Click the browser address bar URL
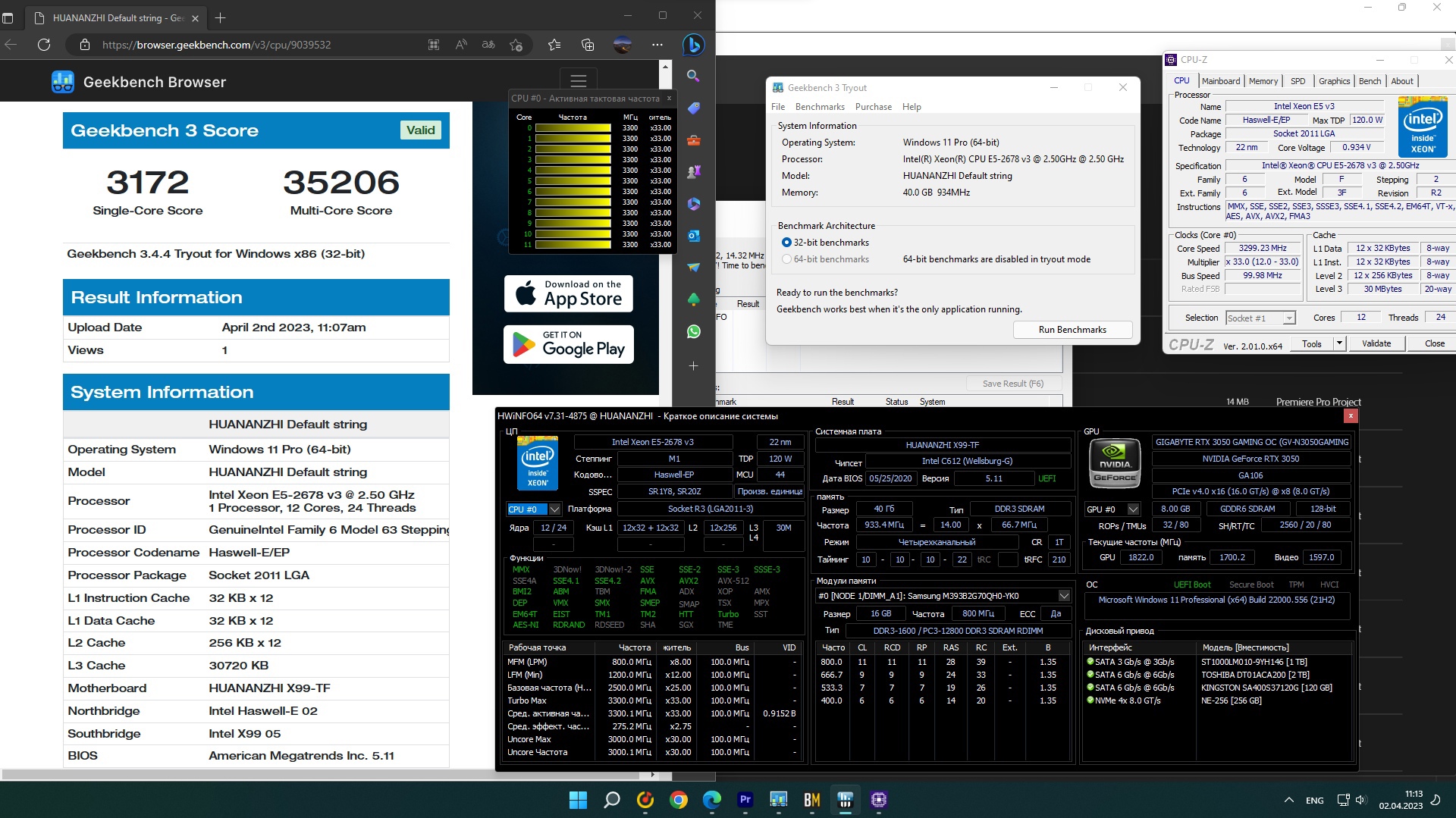 216,45
